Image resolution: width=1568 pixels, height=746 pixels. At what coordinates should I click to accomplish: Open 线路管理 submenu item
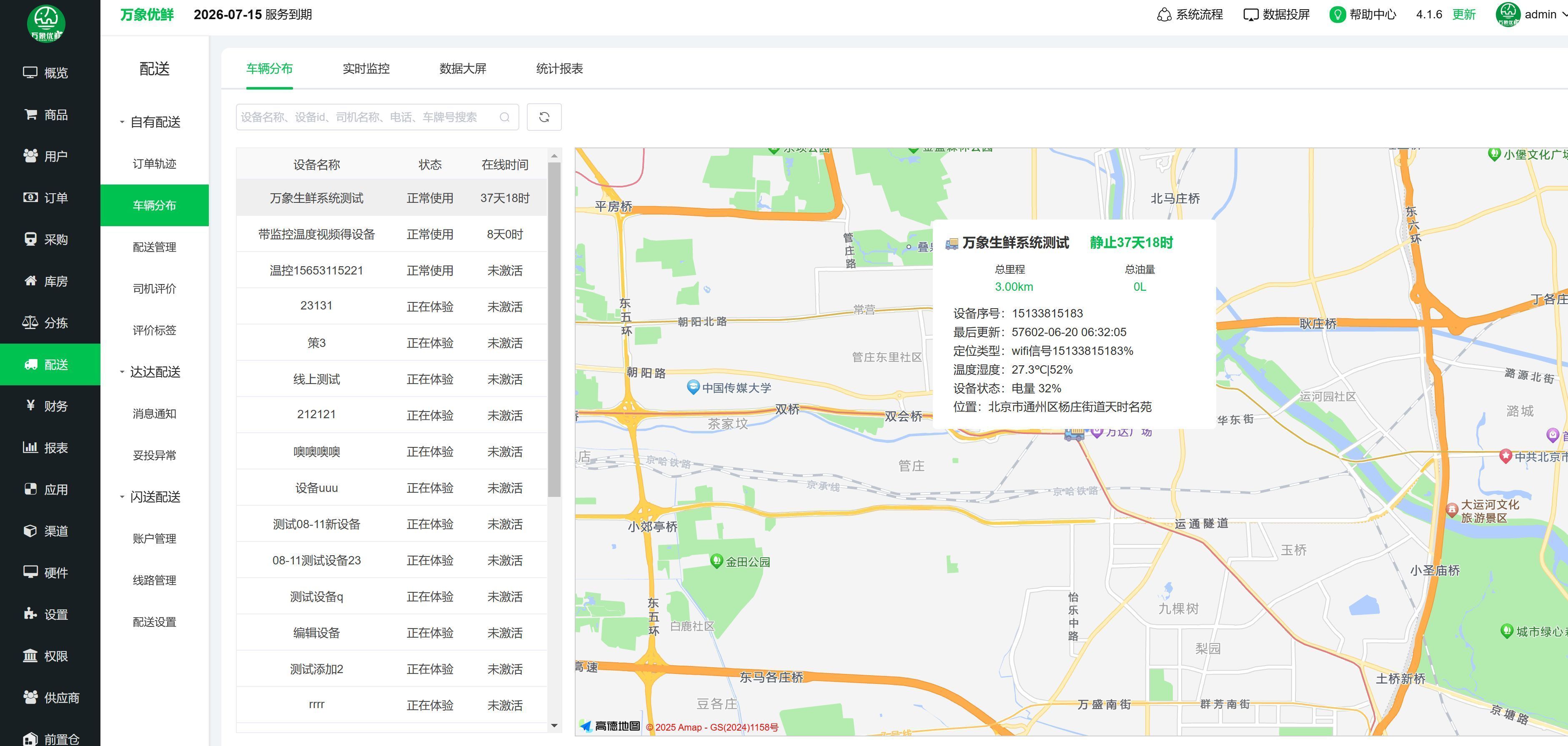tap(155, 580)
